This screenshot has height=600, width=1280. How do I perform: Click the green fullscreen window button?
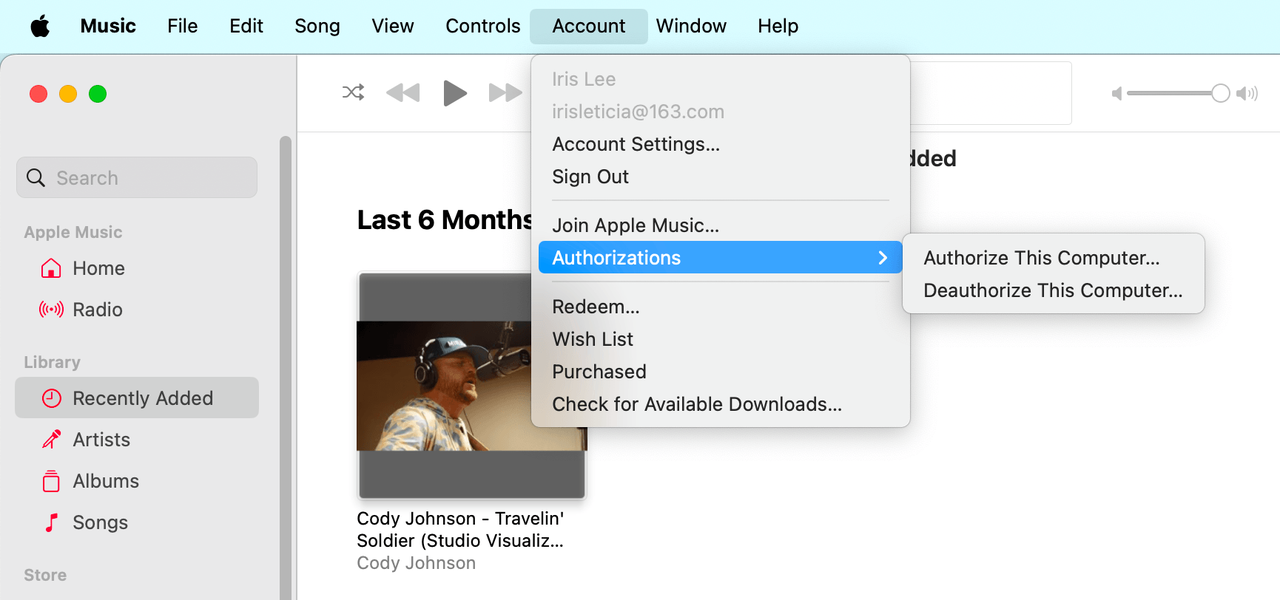point(97,94)
